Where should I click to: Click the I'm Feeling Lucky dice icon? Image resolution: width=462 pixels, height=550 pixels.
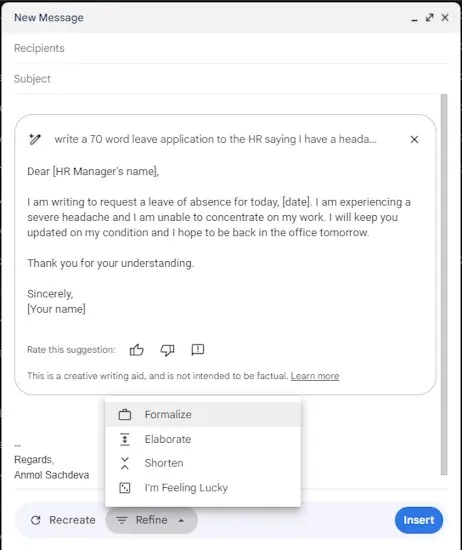(x=125, y=488)
